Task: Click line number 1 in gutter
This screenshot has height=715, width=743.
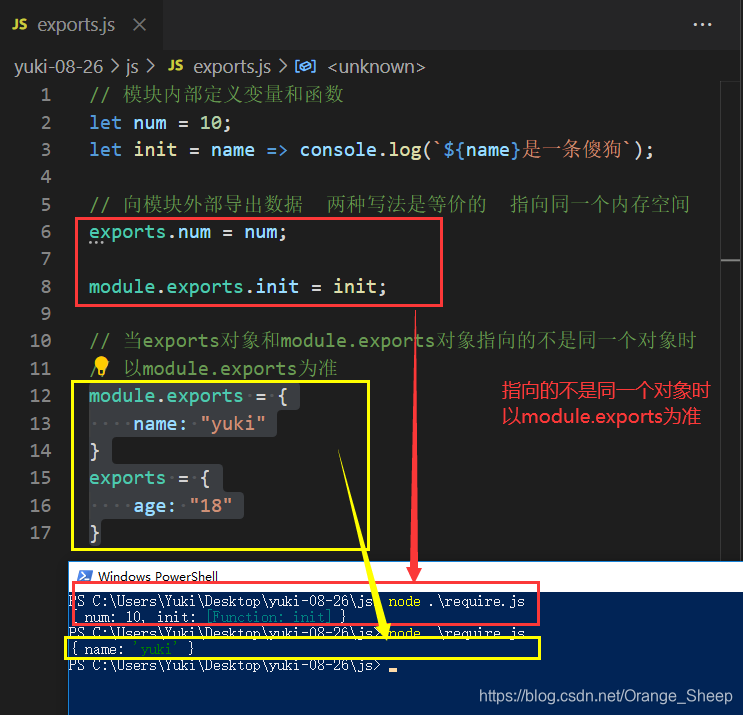Action: pyautogui.click(x=46, y=95)
